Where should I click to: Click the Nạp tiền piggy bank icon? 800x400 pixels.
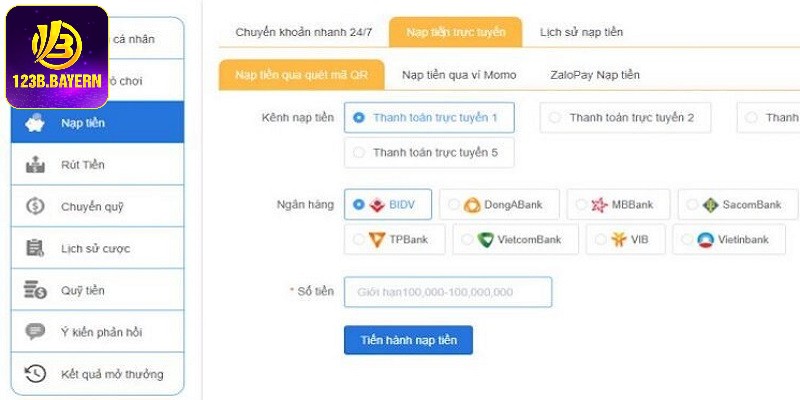point(35,123)
